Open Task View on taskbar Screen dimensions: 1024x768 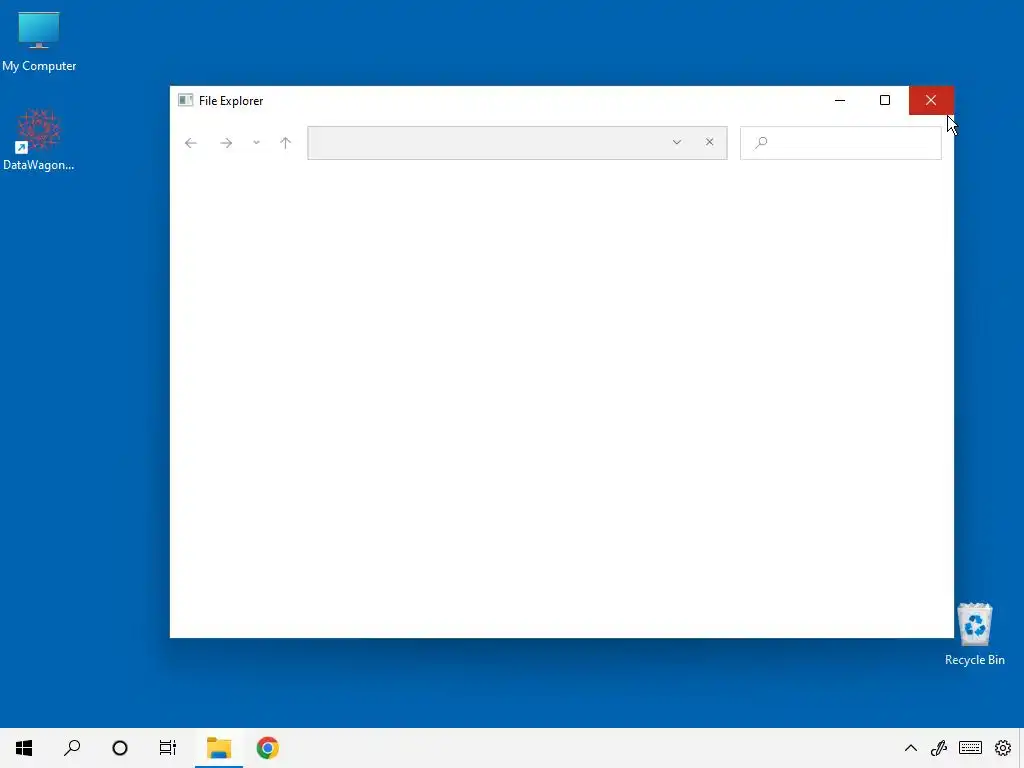[168, 748]
